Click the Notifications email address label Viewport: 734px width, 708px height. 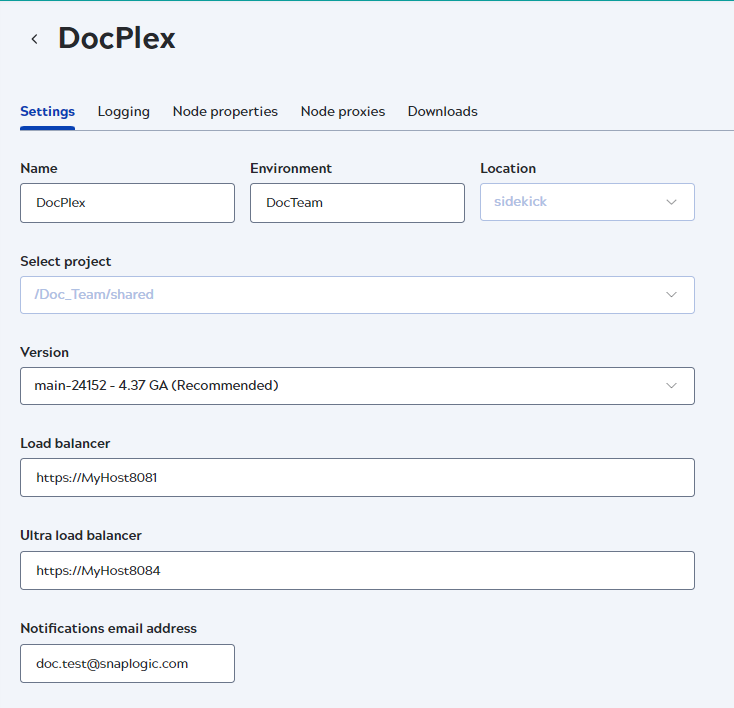pos(108,628)
